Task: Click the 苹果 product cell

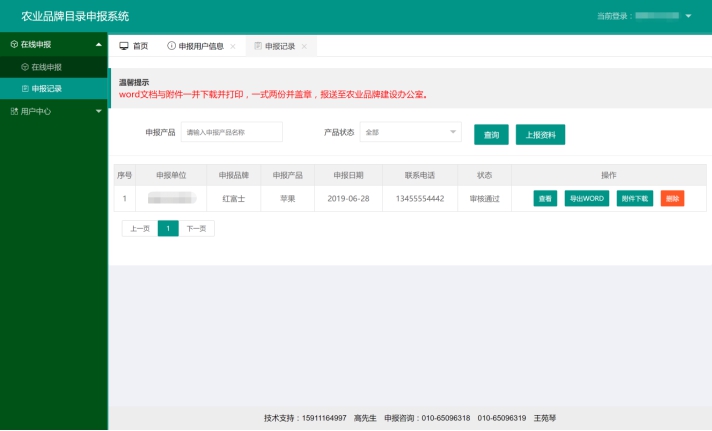Action: (287, 198)
